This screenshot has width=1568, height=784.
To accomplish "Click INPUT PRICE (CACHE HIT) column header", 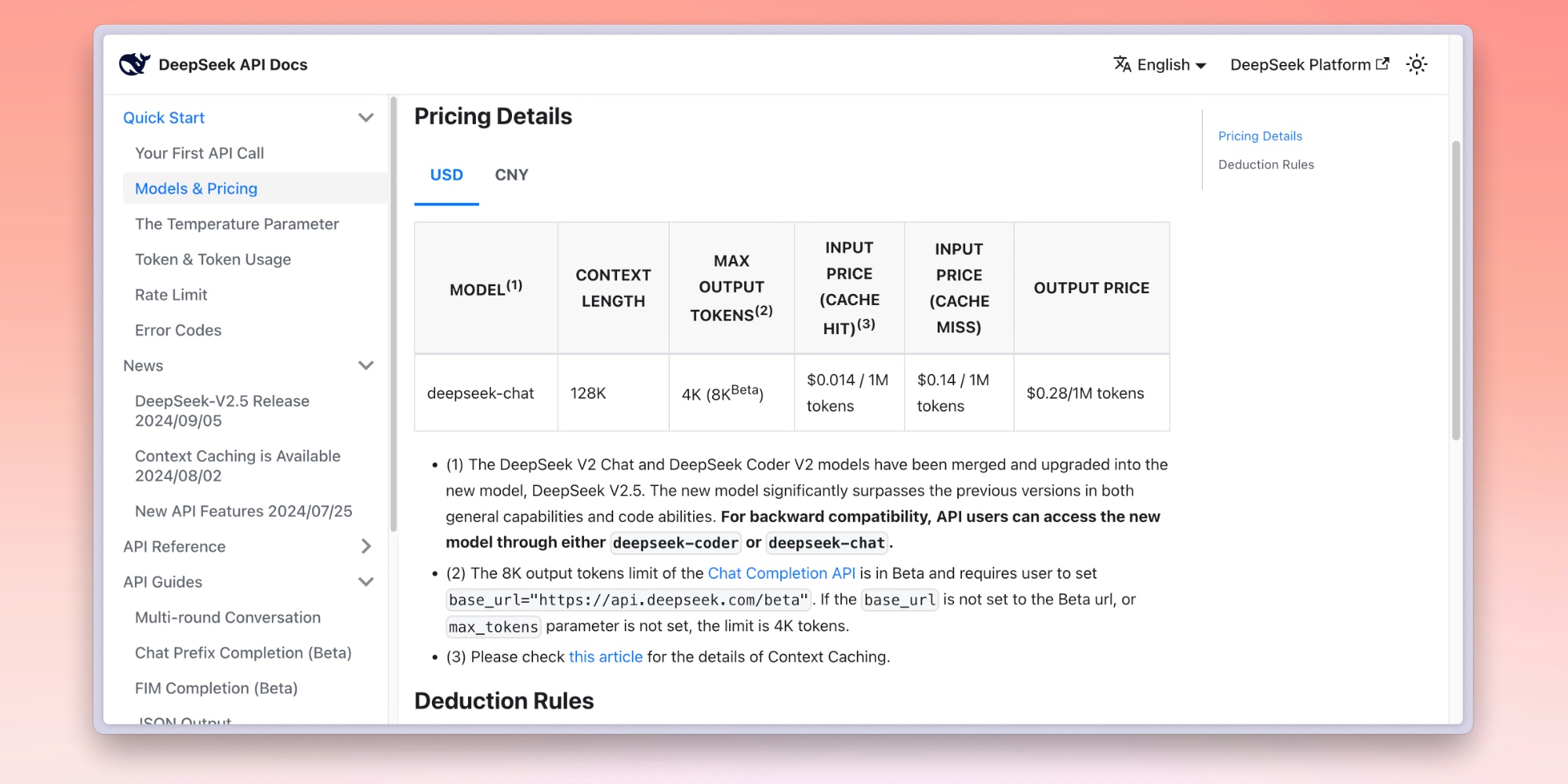I will (849, 288).
